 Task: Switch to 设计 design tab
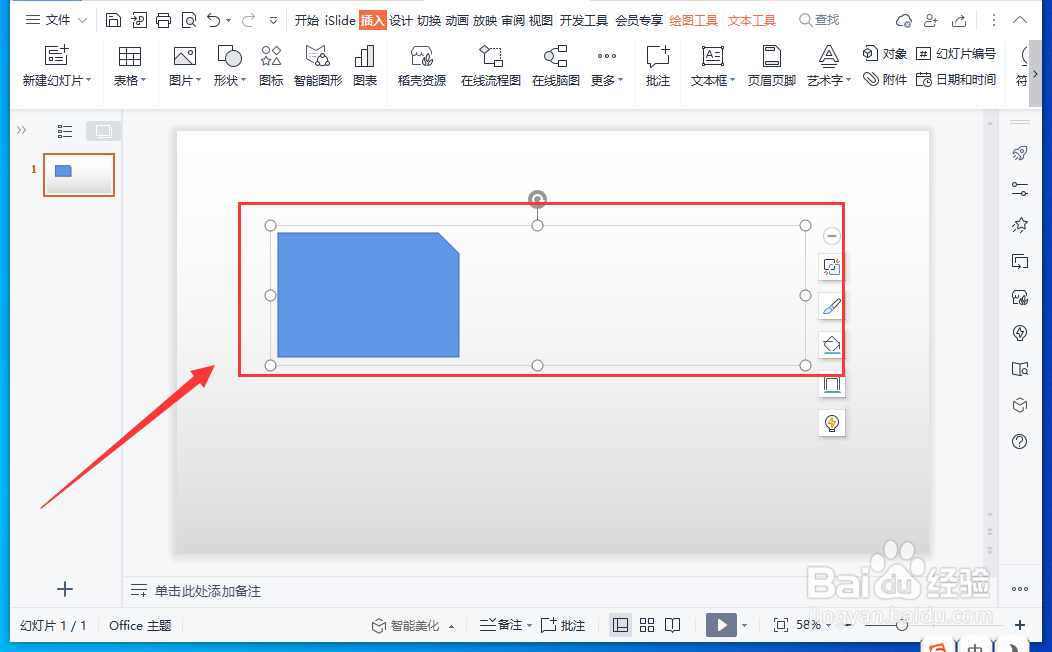click(x=401, y=21)
